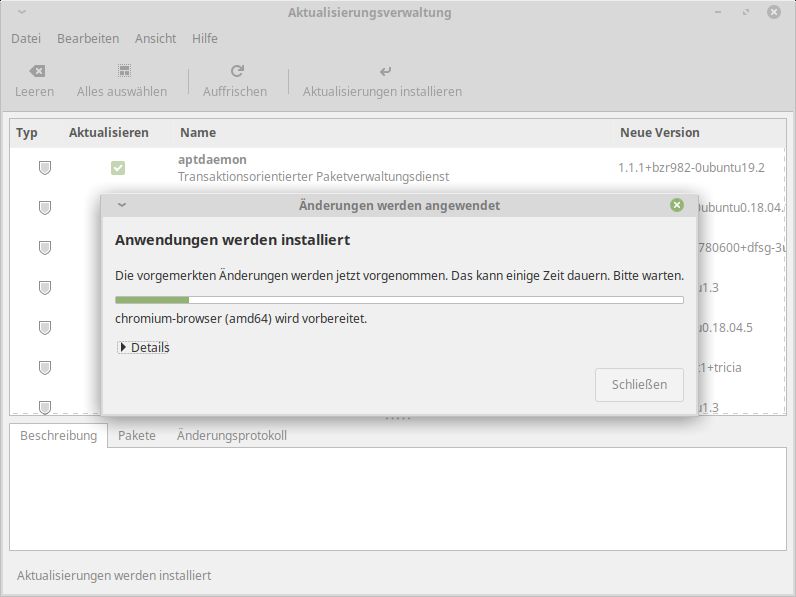Toggle the aptdaemon update checkbox
This screenshot has height=597, width=796.
coord(118,168)
